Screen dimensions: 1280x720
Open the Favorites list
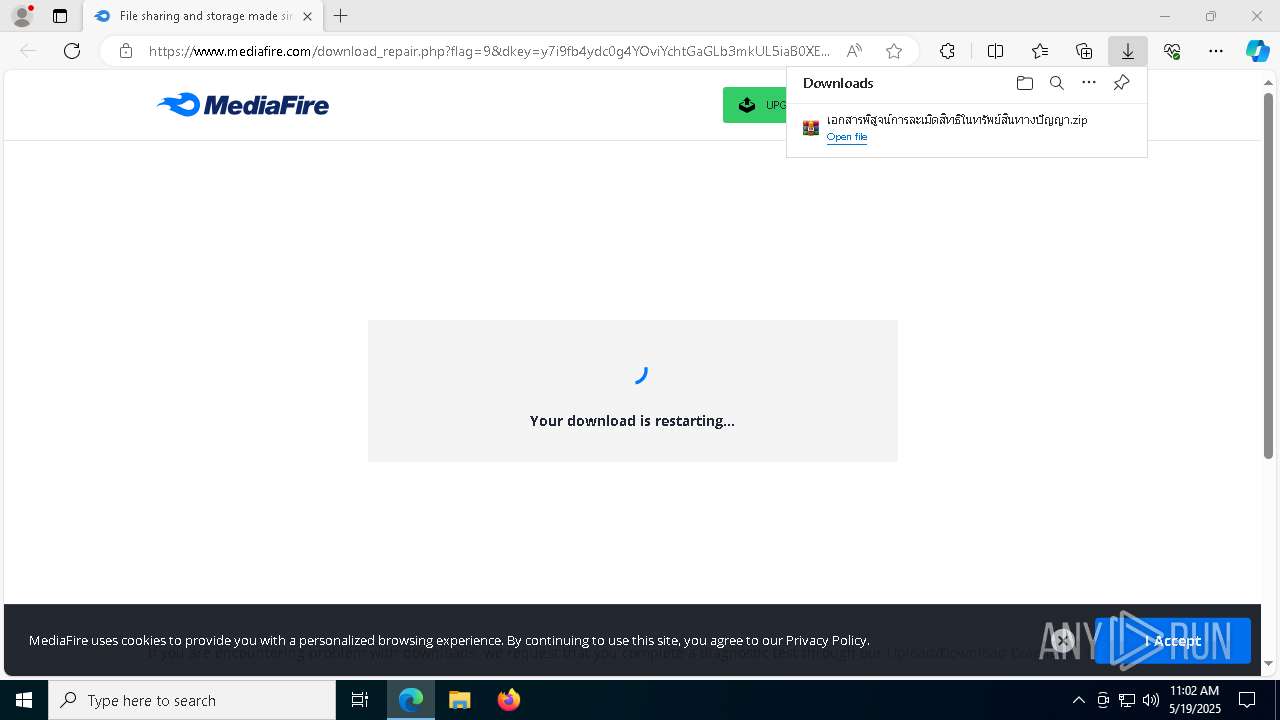coord(1040,51)
